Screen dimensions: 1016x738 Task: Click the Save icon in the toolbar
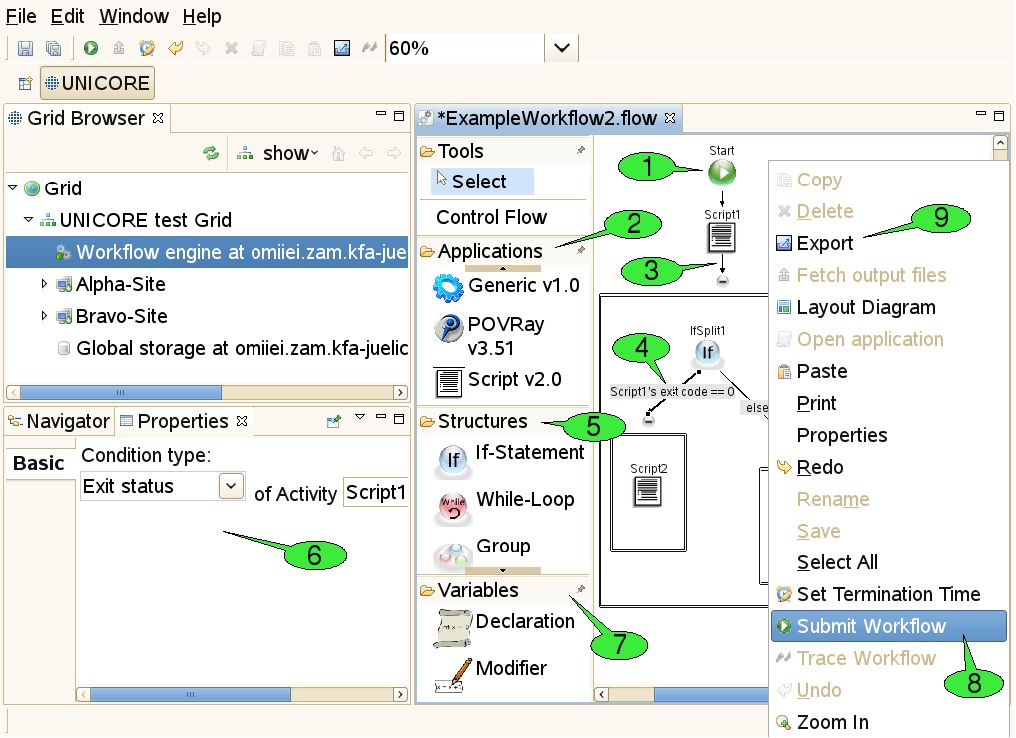25,49
